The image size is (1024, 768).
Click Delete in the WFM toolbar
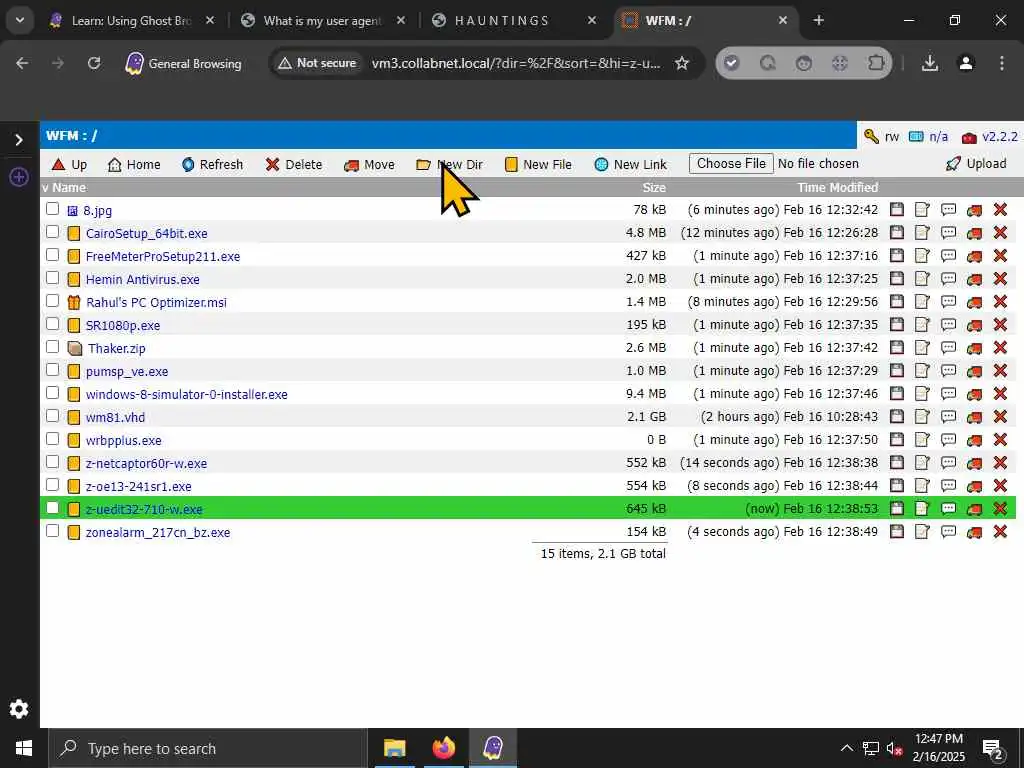click(x=294, y=165)
